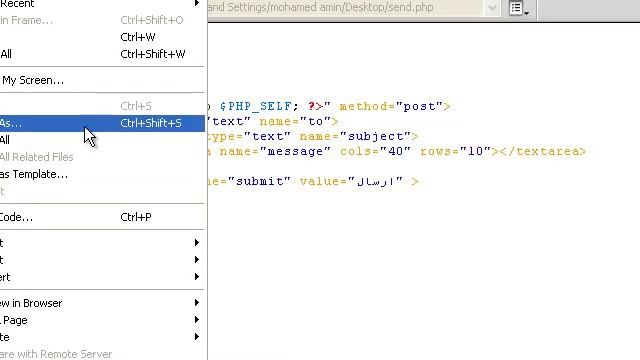Expand the submenu entry ending in 'ert'
The width and height of the screenshot is (640, 360).
pyautogui.click(x=102, y=277)
